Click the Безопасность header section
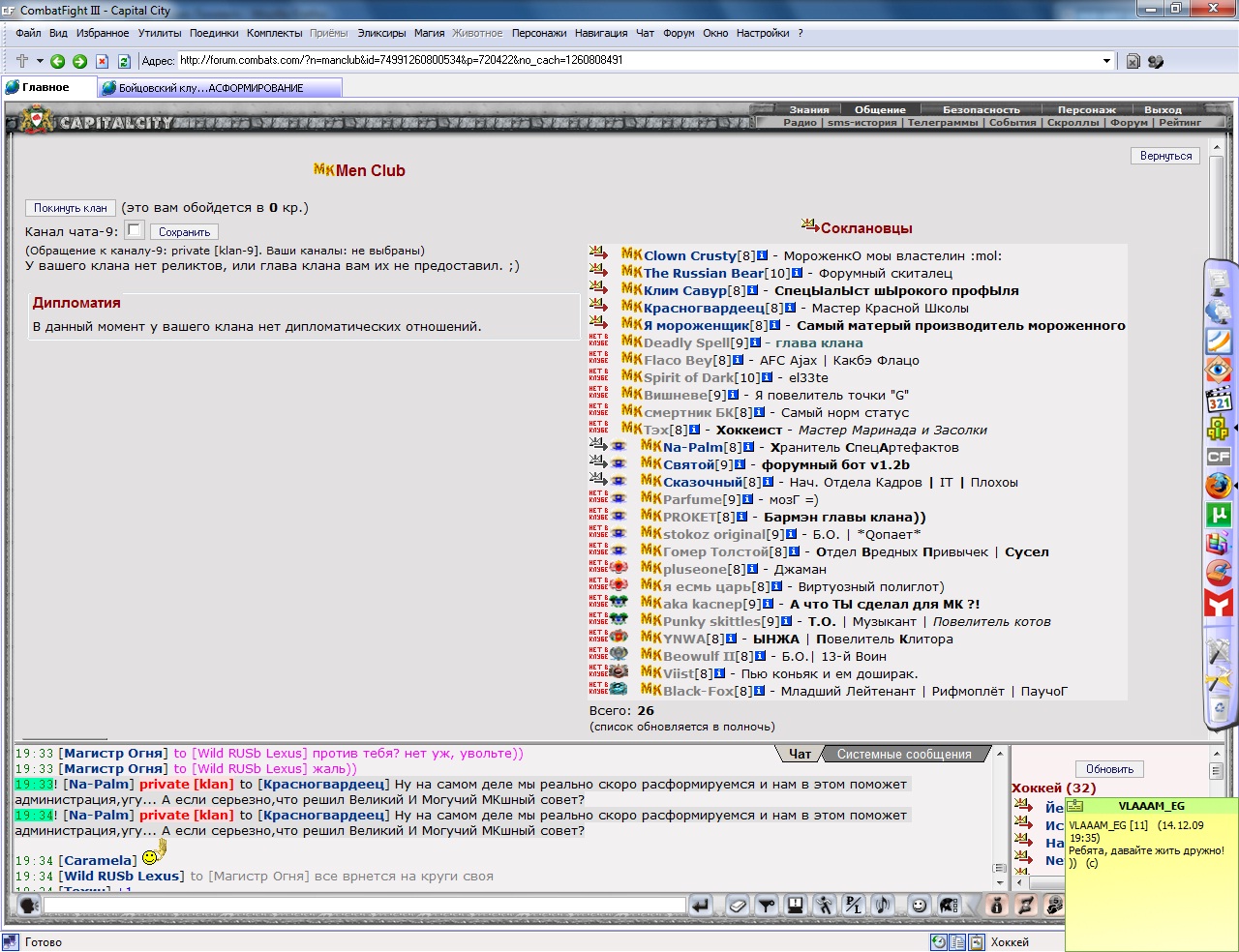1239x952 pixels. pyautogui.click(x=981, y=109)
